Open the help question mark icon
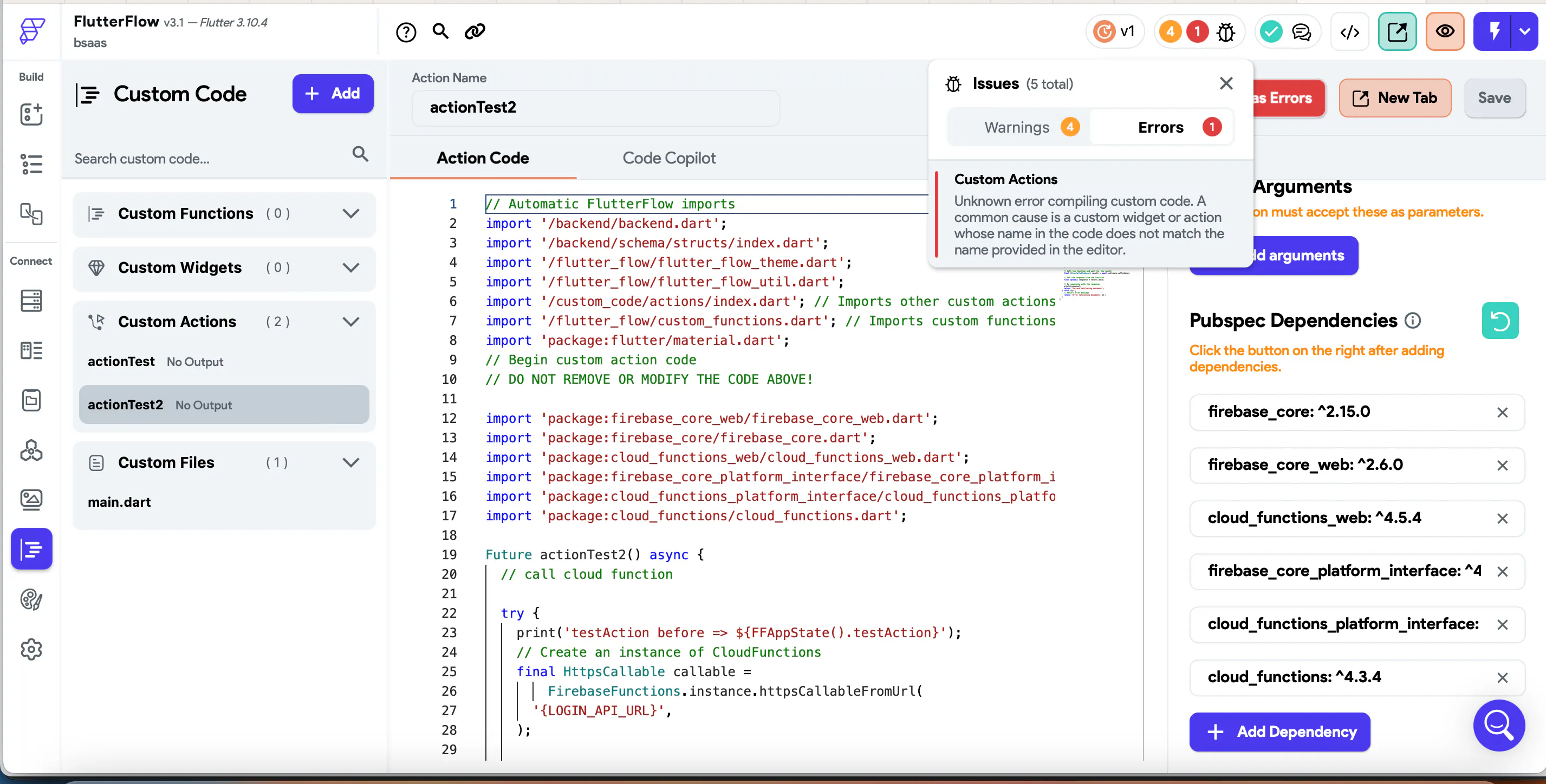The height and width of the screenshot is (784, 1546). coord(406,32)
